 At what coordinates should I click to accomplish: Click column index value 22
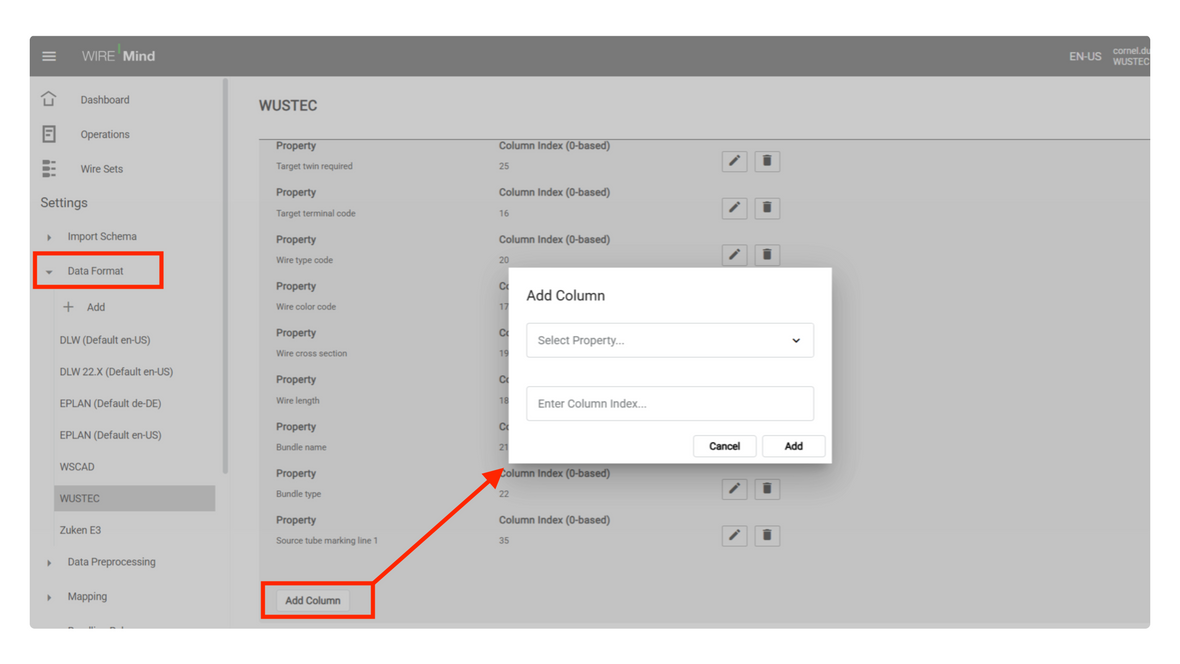pyautogui.click(x=503, y=494)
